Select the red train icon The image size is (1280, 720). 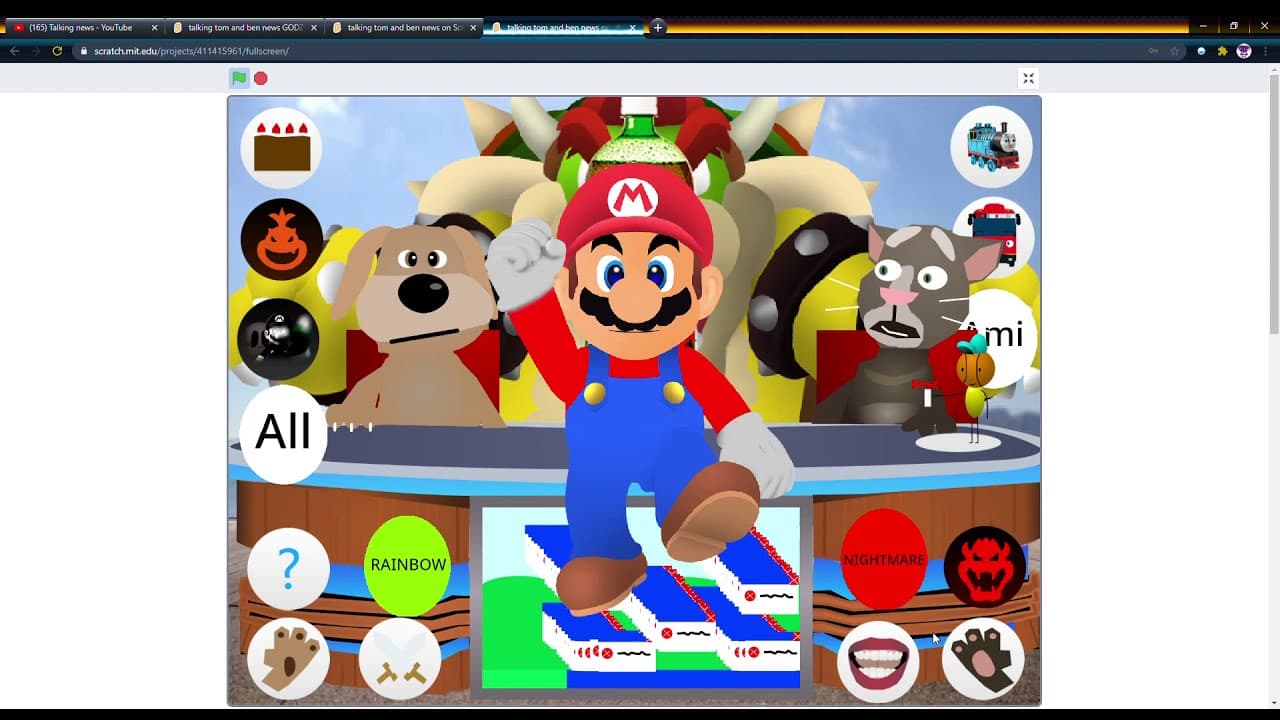tap(994, 234)
